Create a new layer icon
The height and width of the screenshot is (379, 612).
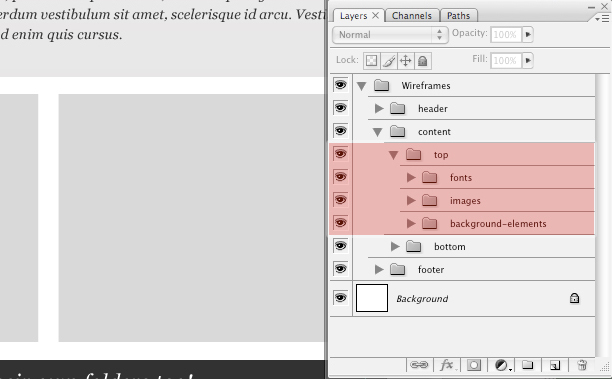click(555, 365)
